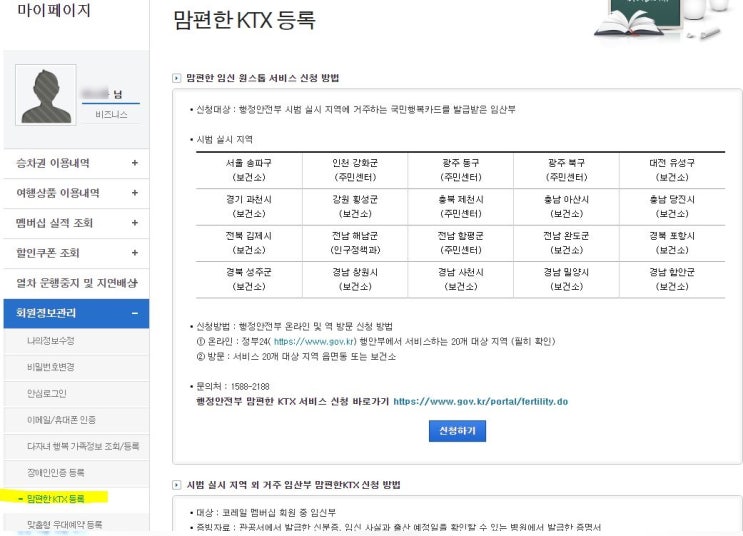Click the 서울 송파구 table cell
Image resolution: width=743 pixels, height=536 pixels.
tap(249, 170)
